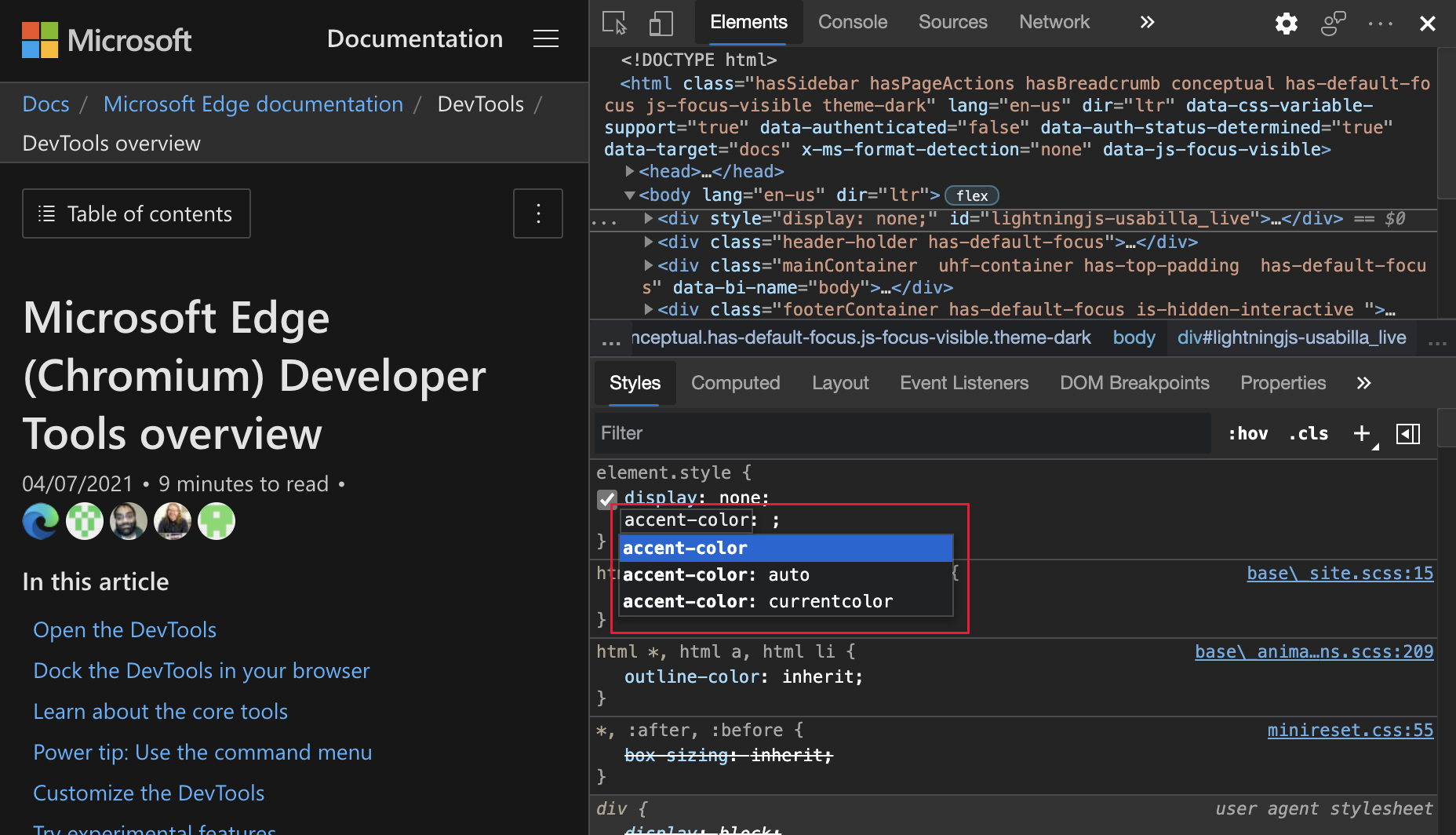Expand the mainContainer div node
Viewport: 1456px width, 835px height.
649,265
